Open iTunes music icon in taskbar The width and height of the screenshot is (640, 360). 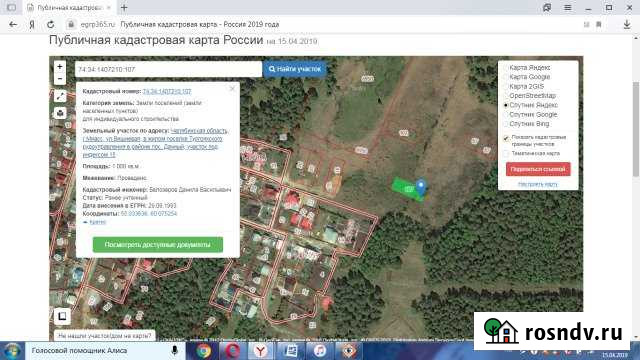(320, 351)
